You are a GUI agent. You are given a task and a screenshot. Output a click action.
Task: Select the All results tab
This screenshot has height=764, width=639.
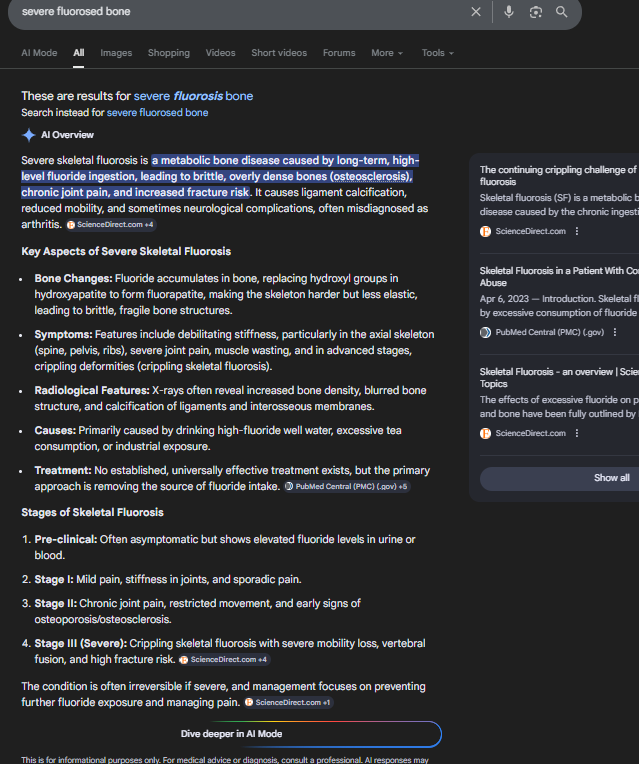(x=78, y=53)
